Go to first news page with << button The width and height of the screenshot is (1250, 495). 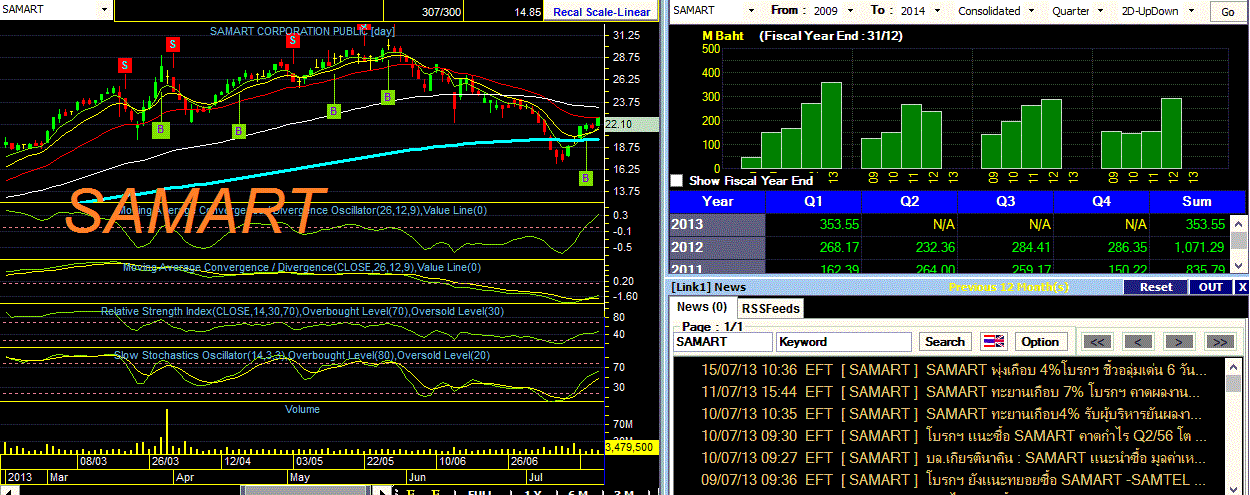[x=1098, y=342]
